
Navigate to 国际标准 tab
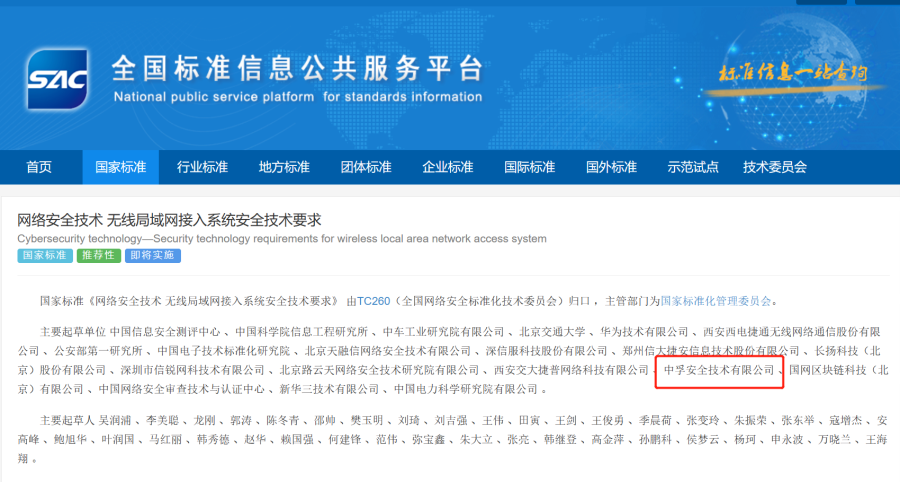point(529,167)
